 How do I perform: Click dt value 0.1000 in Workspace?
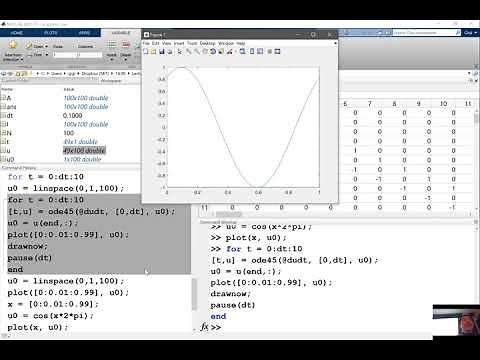pos(72,116)
